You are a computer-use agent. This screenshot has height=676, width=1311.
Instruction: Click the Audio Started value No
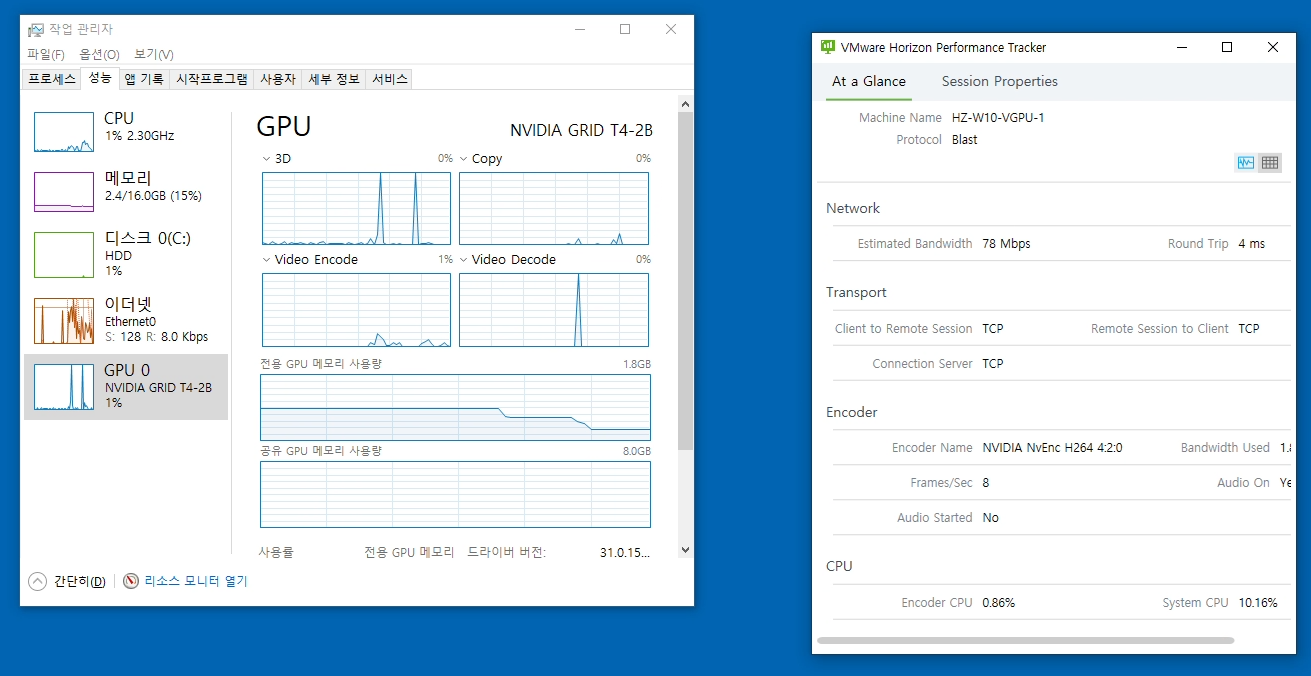tap(991, 518)
